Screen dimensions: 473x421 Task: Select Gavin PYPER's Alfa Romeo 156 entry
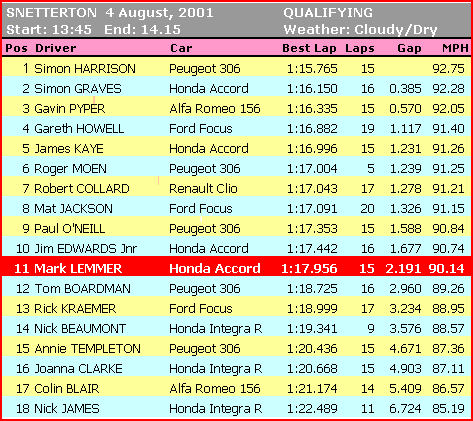click(215, 108)
